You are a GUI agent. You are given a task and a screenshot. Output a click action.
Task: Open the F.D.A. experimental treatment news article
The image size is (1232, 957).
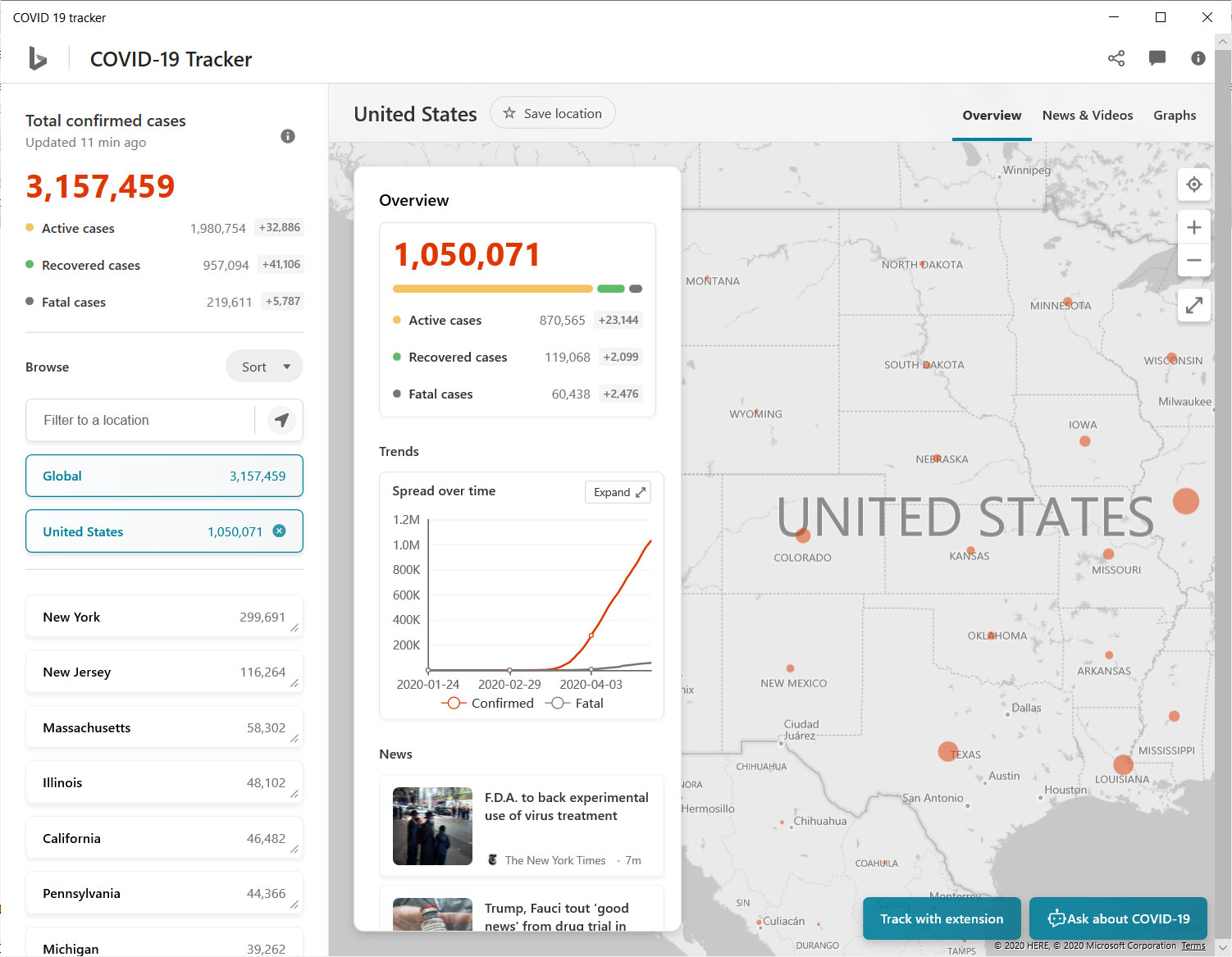tap(522, 826)
